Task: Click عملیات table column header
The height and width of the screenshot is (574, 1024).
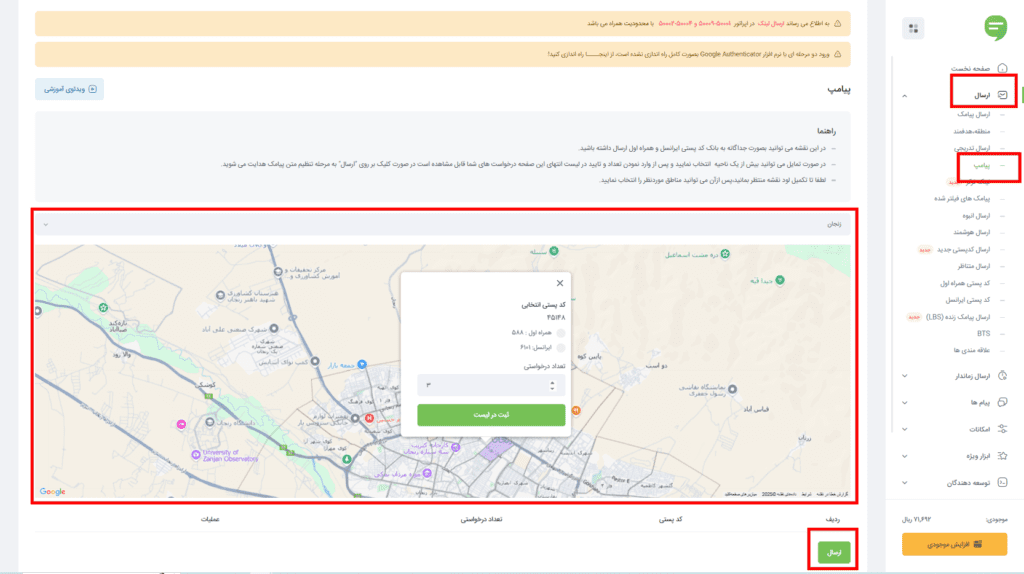Action: tap(210, 519)
